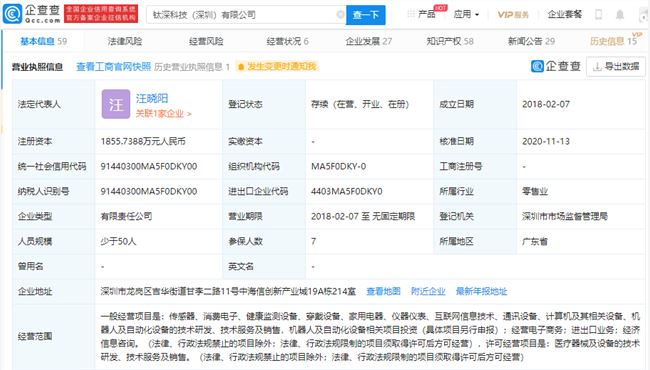
Task: Focus the company name search field
Action: point(246,15)
